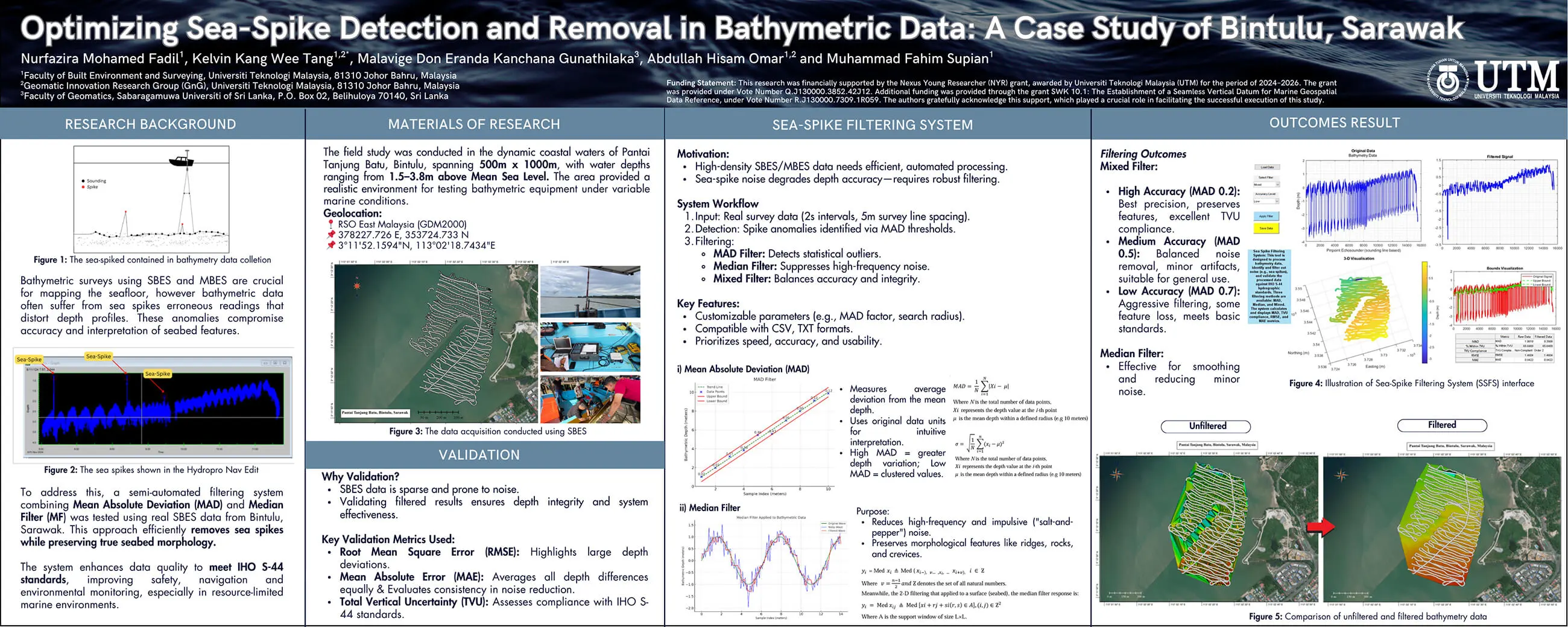The width and height of the screenshot is (1568, 627).
Task: Open the Accuracy Level dropdown showing Low
Action: tap(1266, 201)
